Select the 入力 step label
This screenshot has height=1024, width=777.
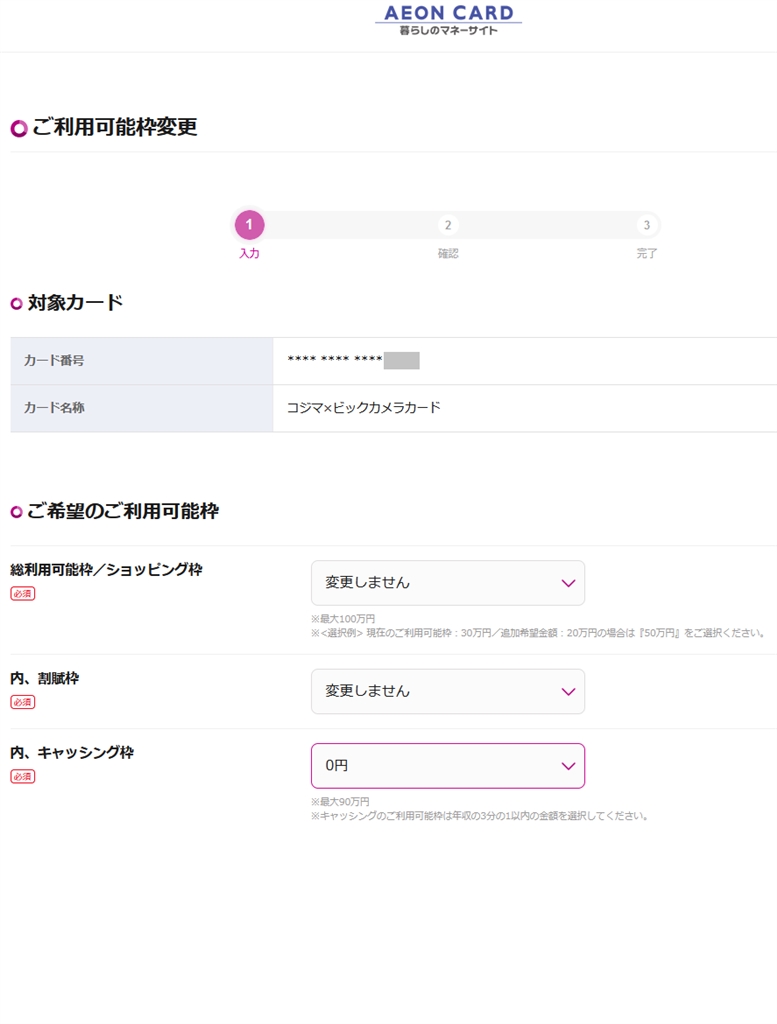click(249, 254)
